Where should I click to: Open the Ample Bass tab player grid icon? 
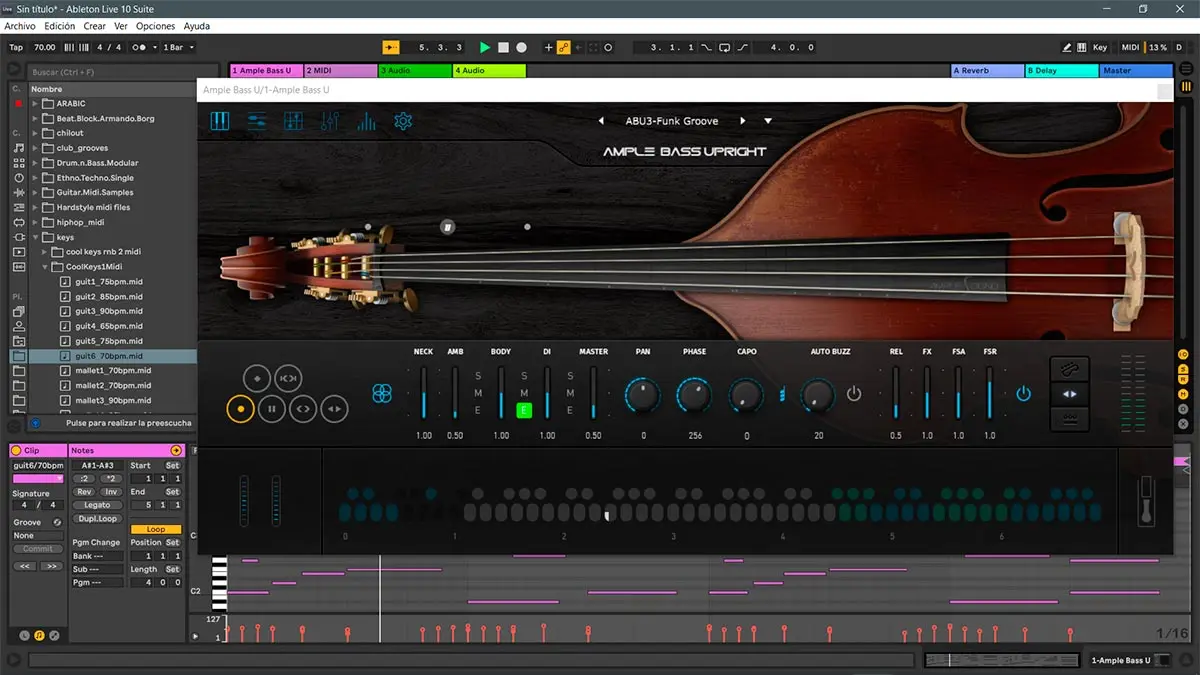click(293, 121)
